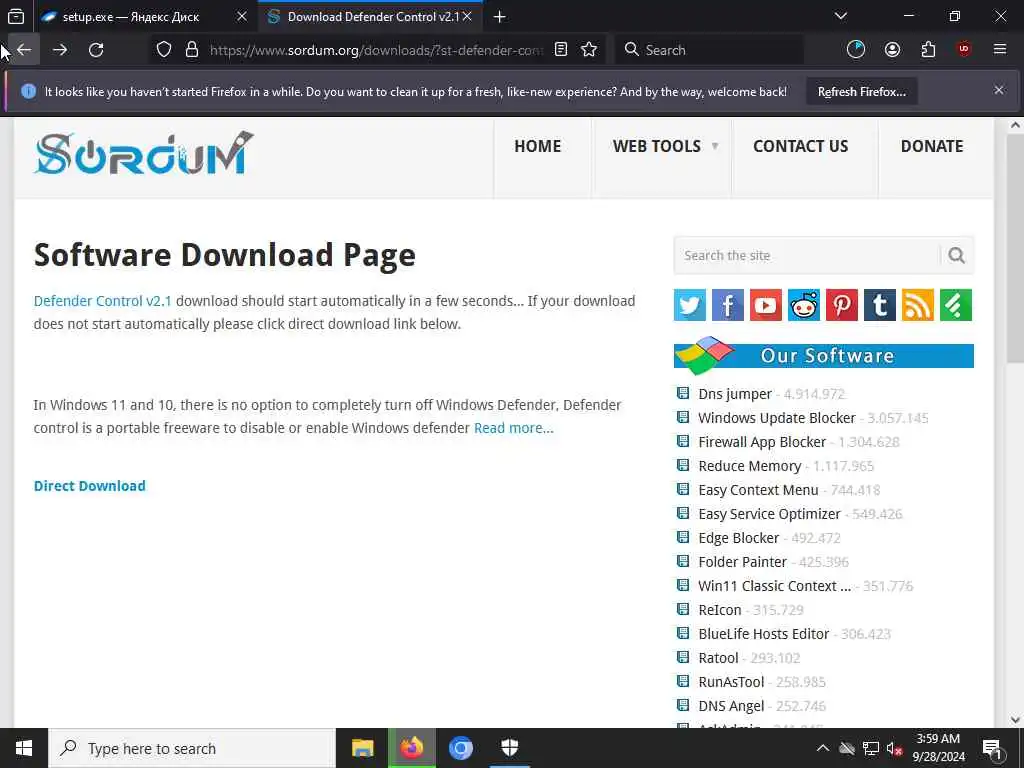Click the Direct Download link
1024x768 pixels.
coord(89,486)
